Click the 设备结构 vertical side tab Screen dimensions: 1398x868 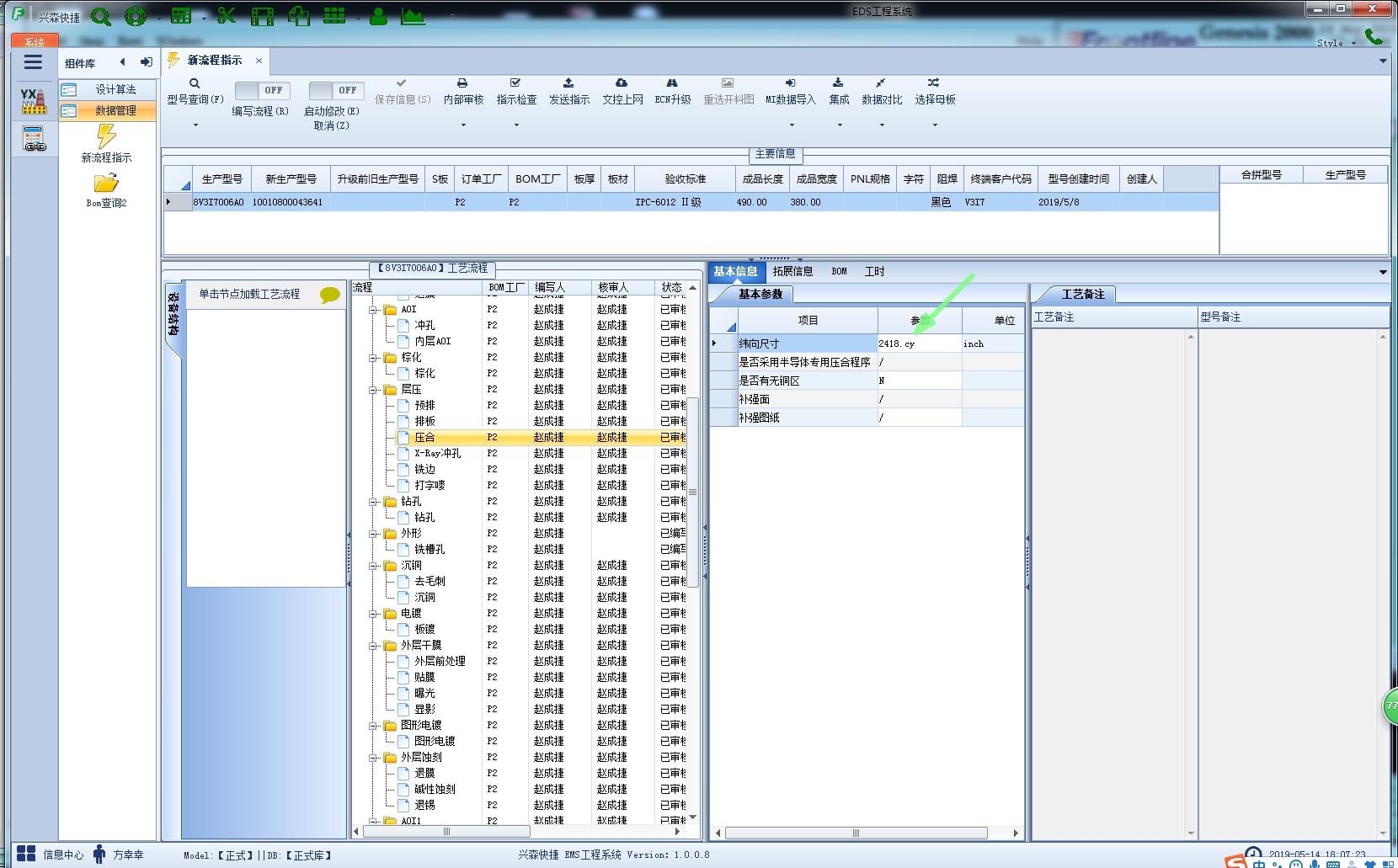pyautogui.click(x=173, y=316)
